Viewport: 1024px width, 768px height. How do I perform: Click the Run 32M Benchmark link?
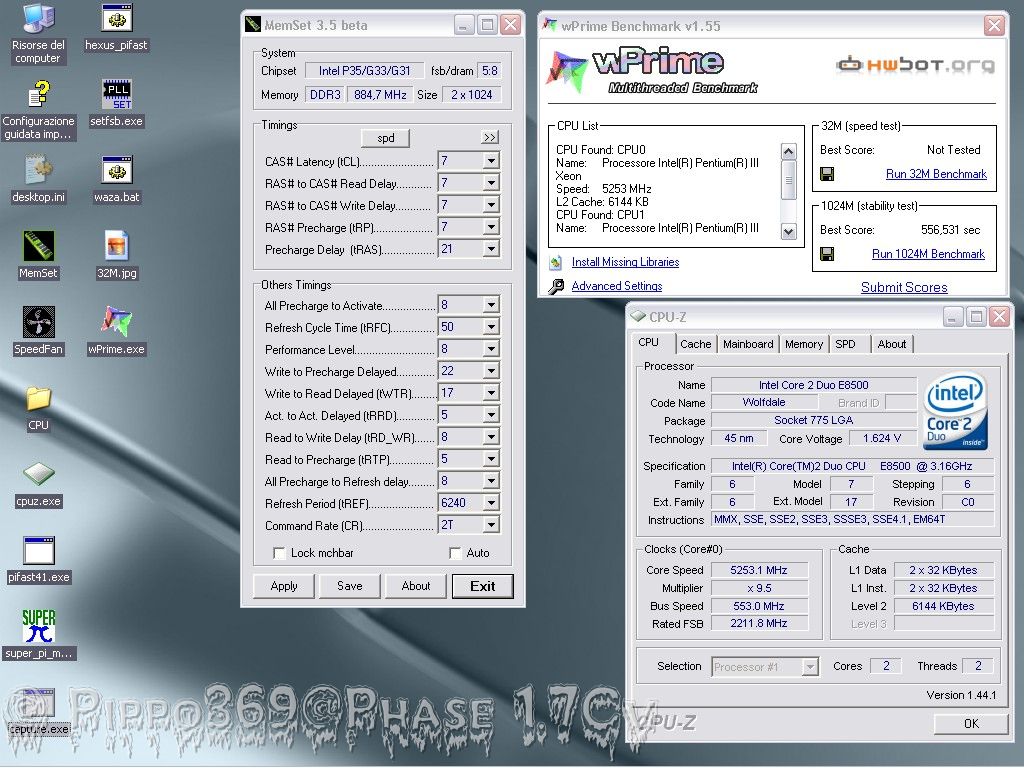click(936, 174)
